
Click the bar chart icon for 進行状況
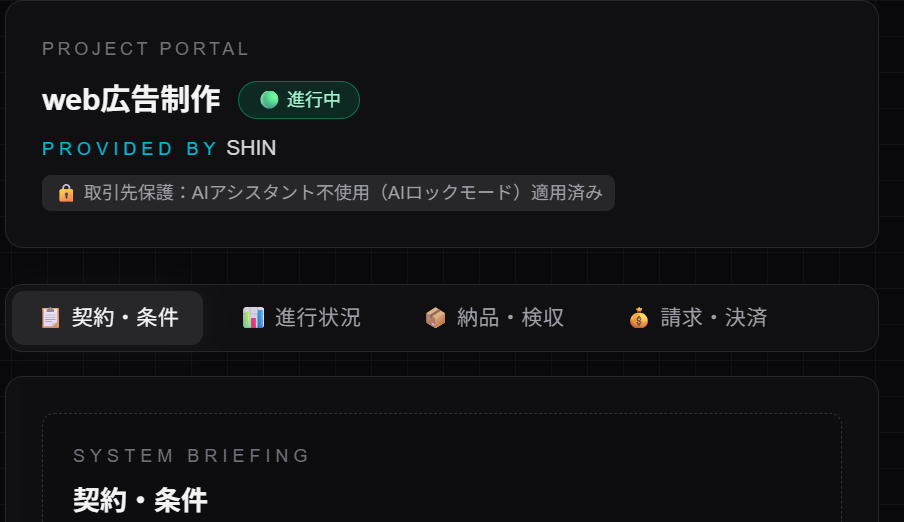[253, 318]
